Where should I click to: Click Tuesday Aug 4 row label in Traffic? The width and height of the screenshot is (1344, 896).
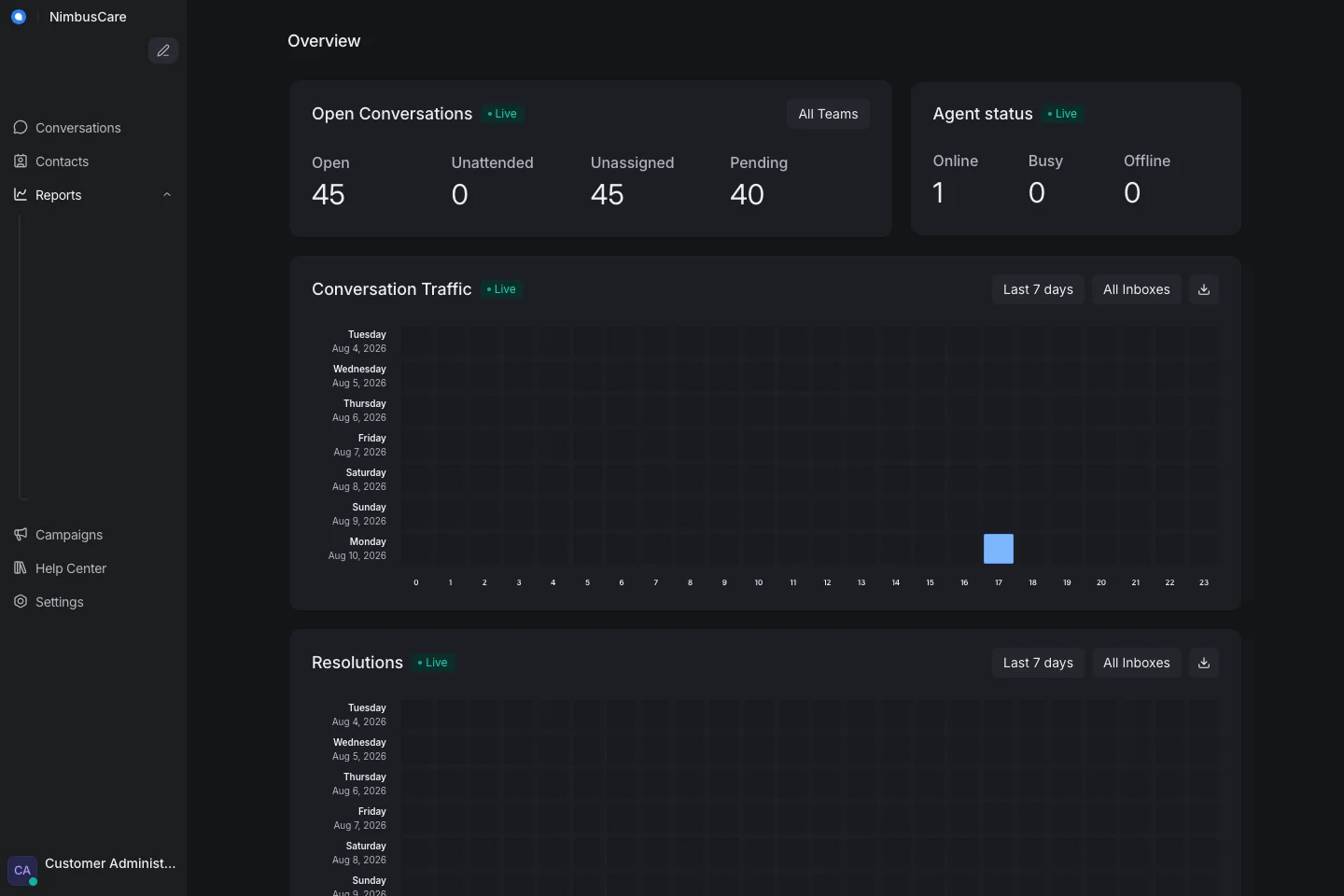click(359, 342)
